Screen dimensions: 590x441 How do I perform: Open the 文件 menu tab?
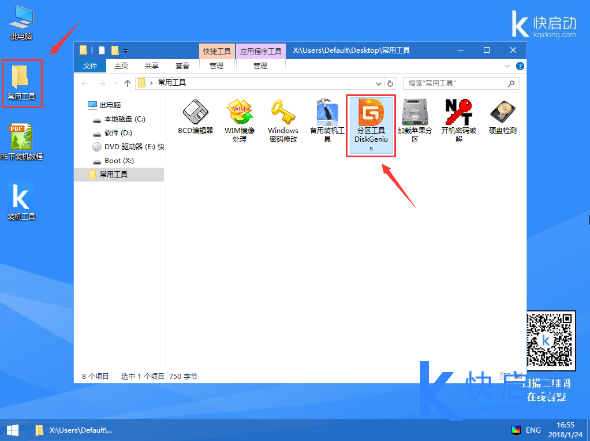pos(90,66)
